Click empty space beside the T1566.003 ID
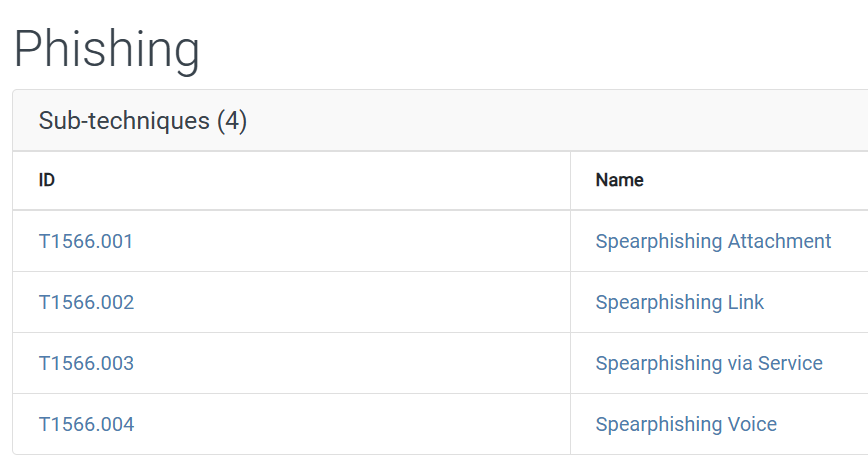The width and height of the screenshot is (868, 468). [x=350, y=363]
